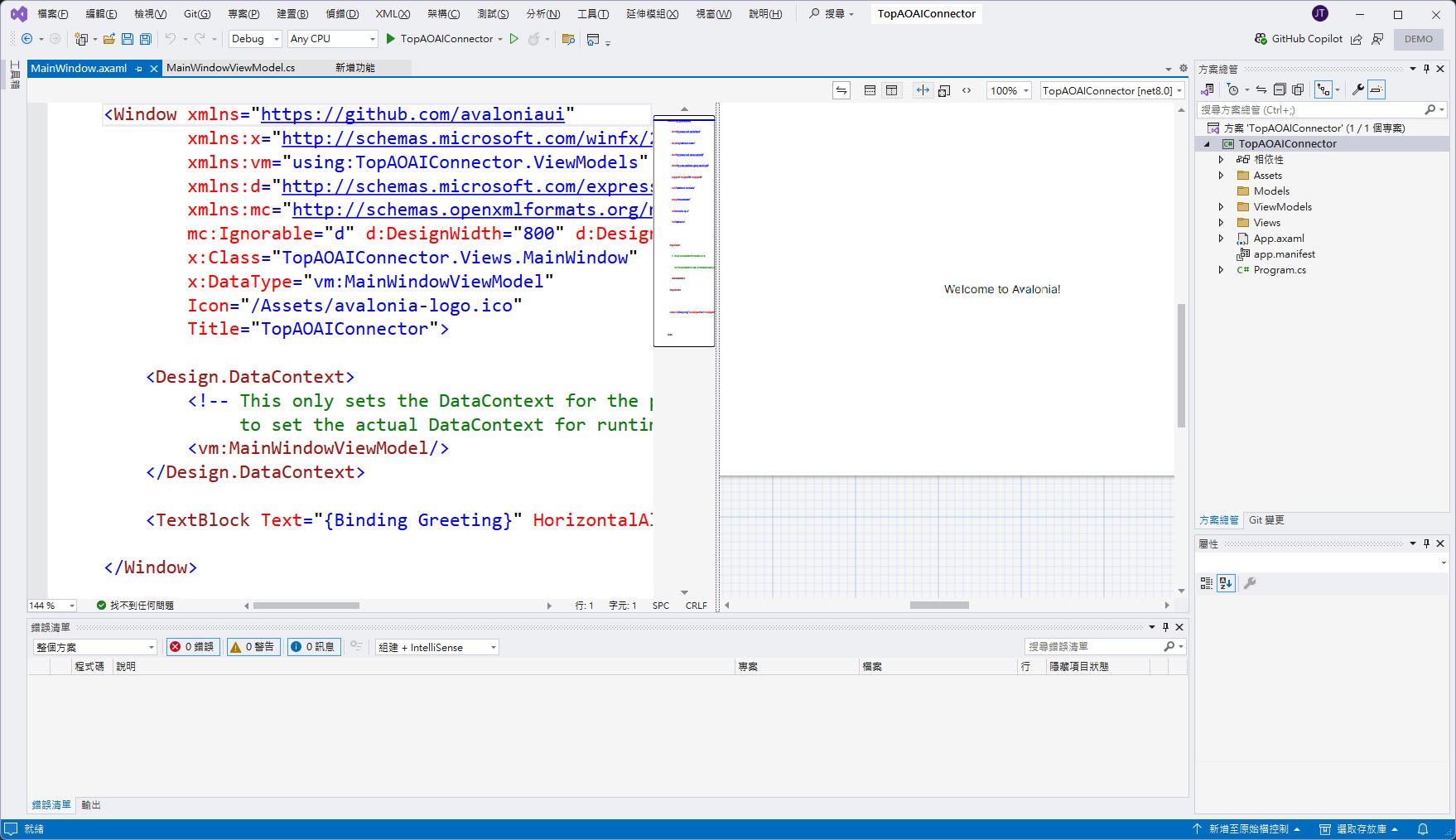The width and height of the screenshot is (1456, 840).
Task: Toggle the 0 訊息 messages filter
Action: [x=314, y=647]
